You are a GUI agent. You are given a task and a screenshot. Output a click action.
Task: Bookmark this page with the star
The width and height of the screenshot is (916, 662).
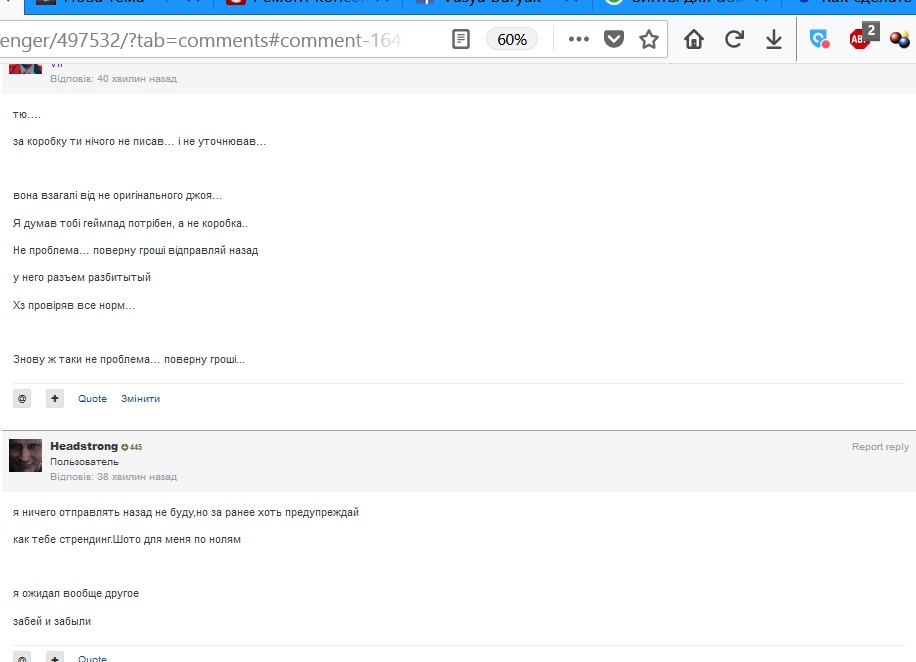click(649, 40)
